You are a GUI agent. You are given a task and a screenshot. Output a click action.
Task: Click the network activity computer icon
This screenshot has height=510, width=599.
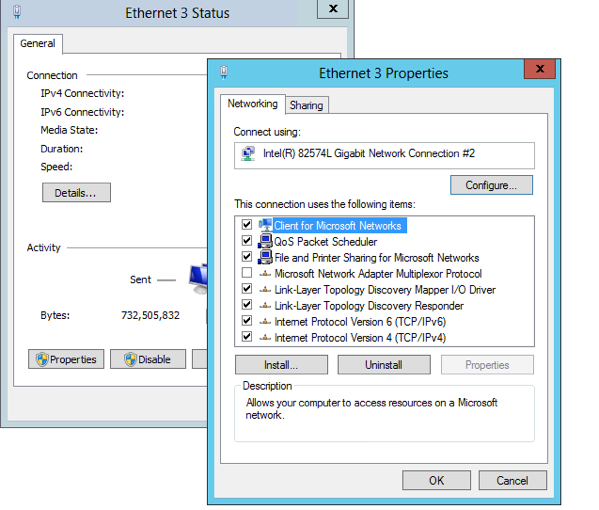pos(199,279)
